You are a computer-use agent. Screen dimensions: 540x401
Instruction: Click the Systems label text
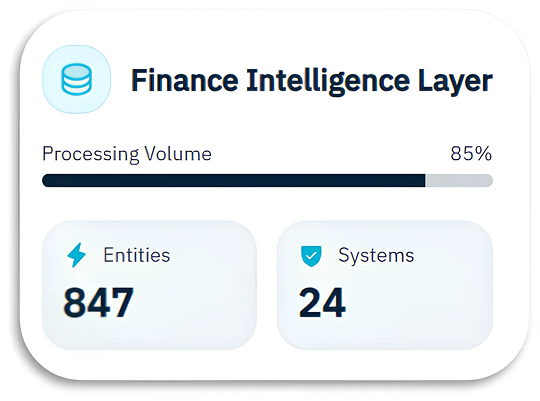point(376,256)
